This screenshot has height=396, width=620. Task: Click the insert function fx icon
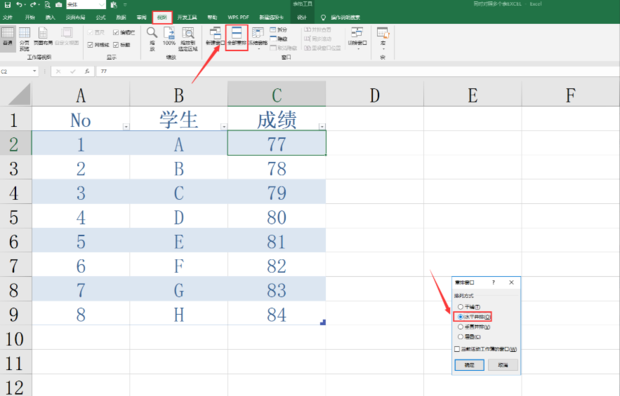point(87,71)
